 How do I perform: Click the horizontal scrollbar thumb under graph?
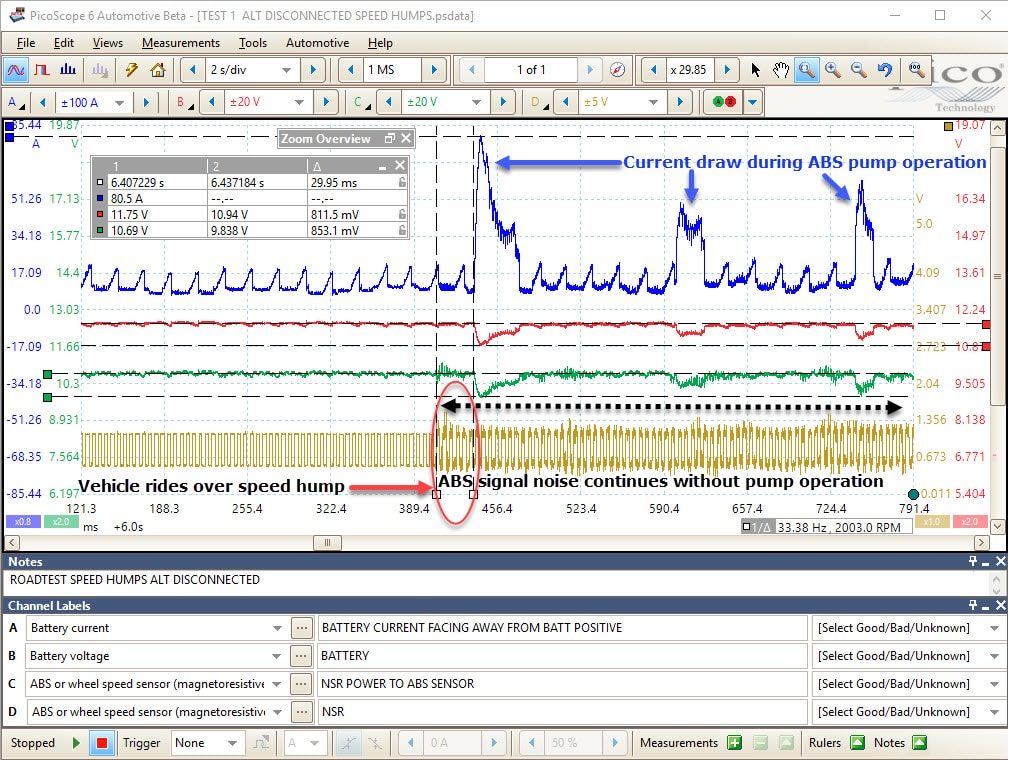tap(328, 542)
